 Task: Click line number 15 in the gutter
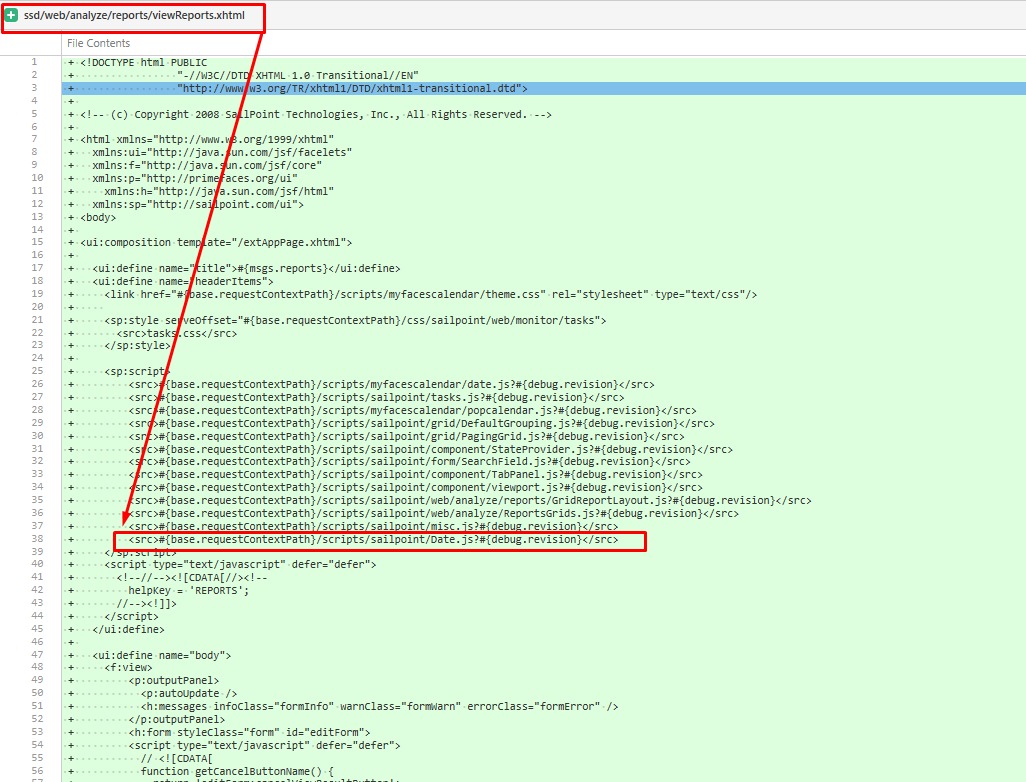click(37, 241)
